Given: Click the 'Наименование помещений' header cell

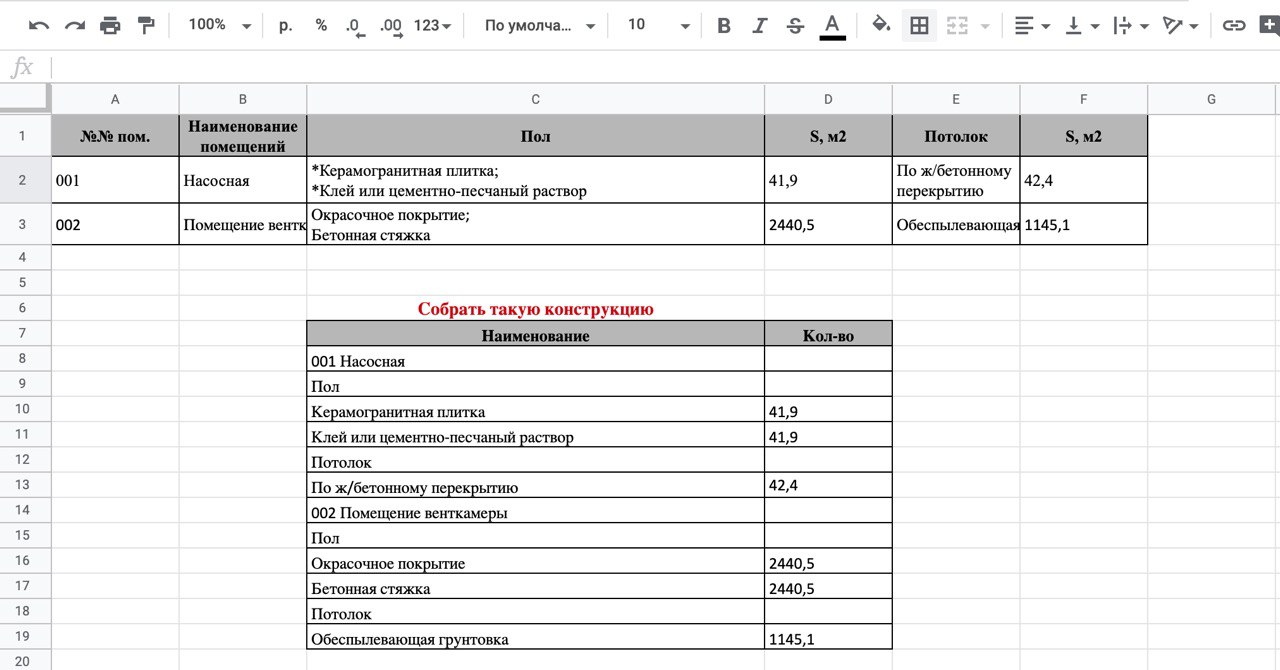Looking at the screenshot, I should (x=243, y=136).
